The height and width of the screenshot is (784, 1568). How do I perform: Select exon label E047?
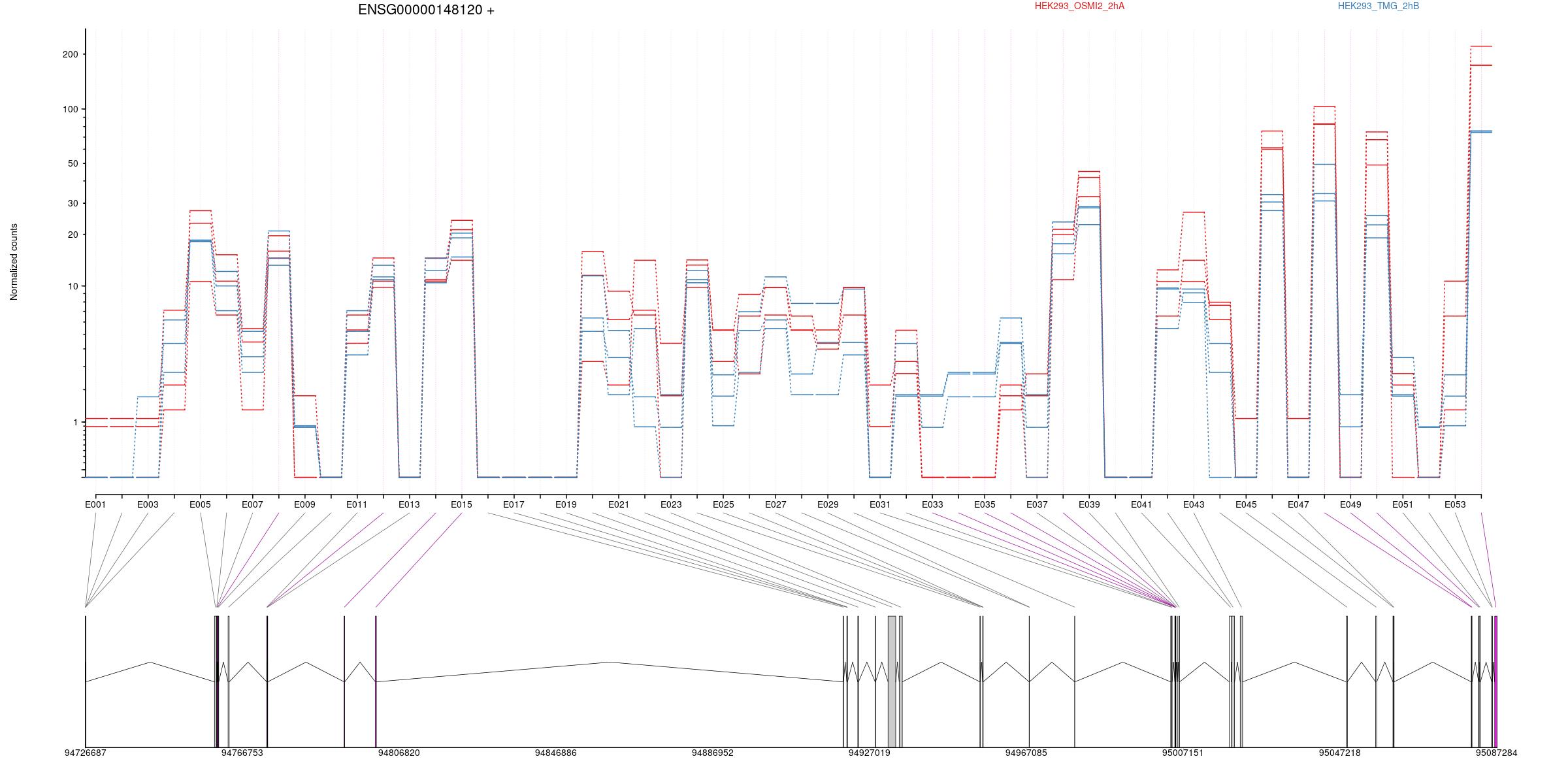coord(1298,504)
